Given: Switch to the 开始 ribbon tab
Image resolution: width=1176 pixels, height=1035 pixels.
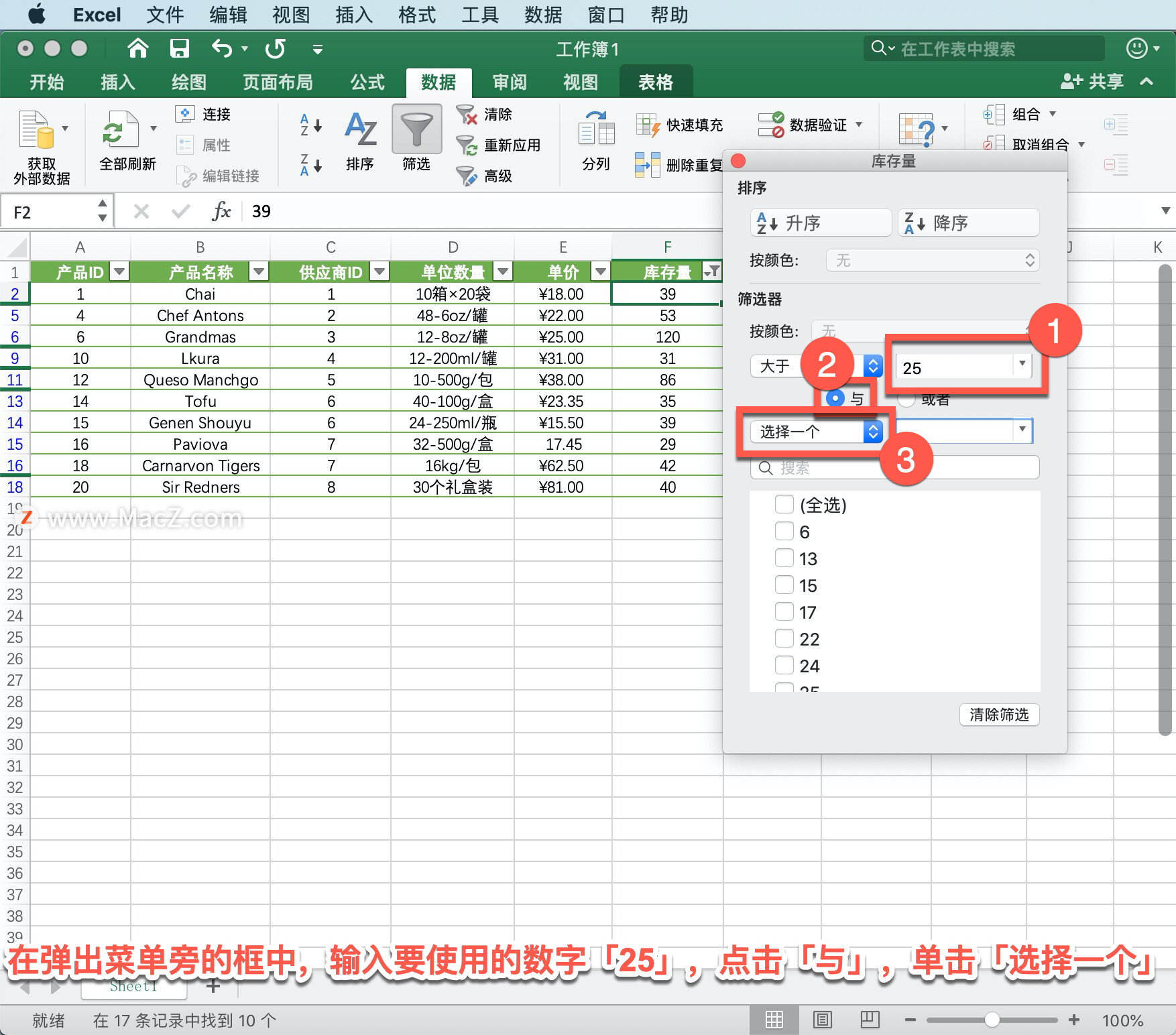Looking at the screenshot, I should coord(47,82).
